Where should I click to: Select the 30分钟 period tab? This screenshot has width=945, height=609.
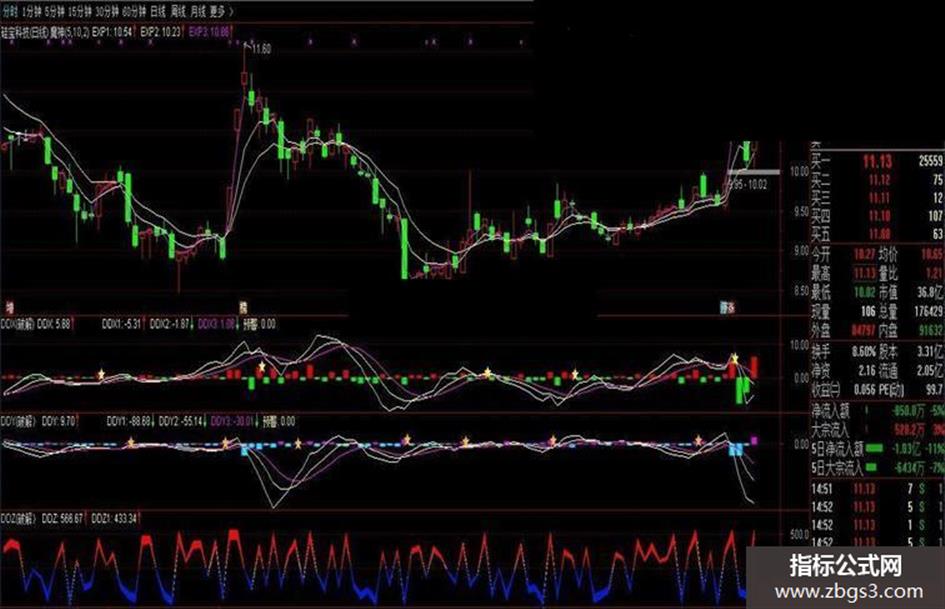tap(107, 11)
